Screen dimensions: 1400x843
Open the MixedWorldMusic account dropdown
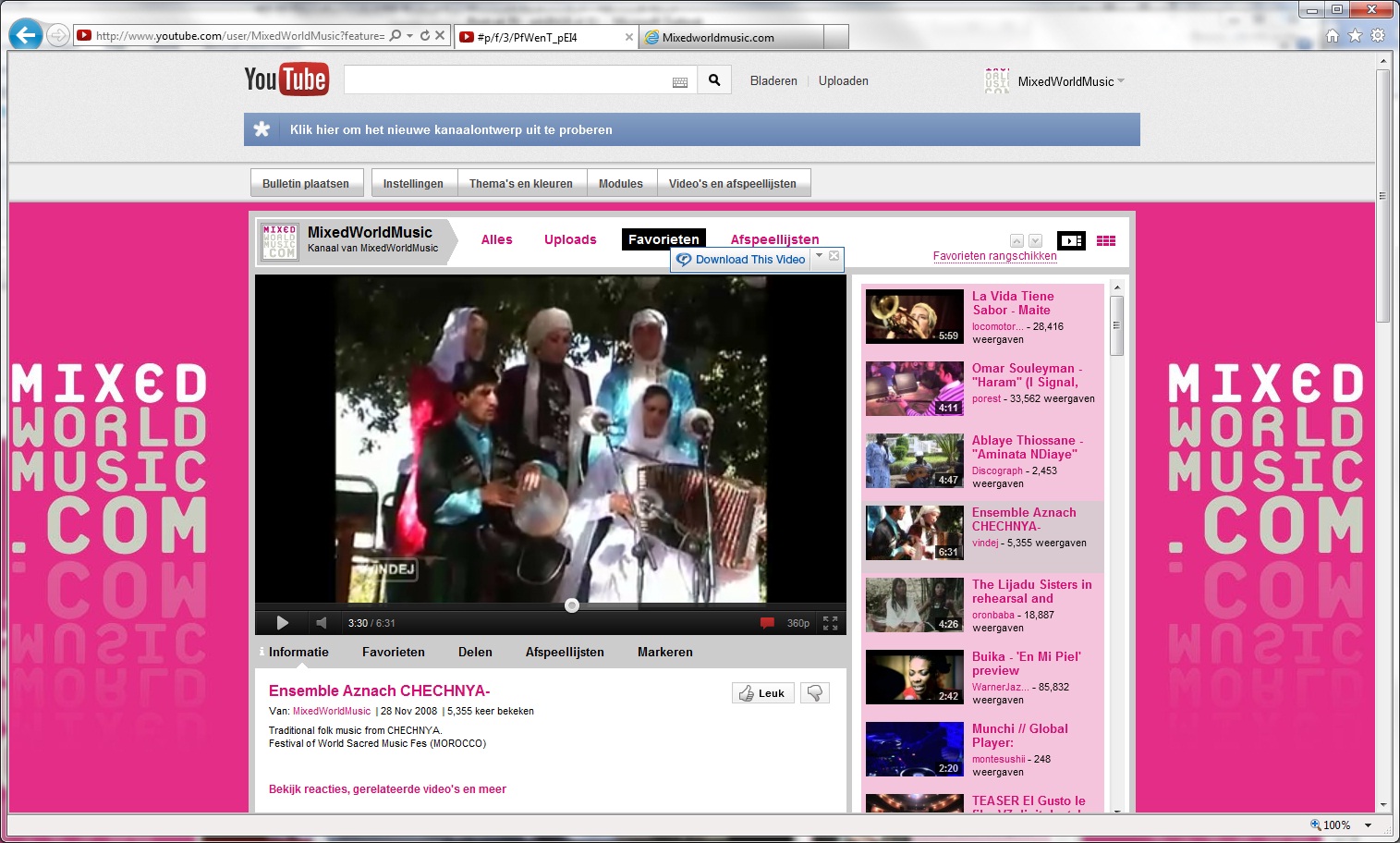click(1121, 81)
